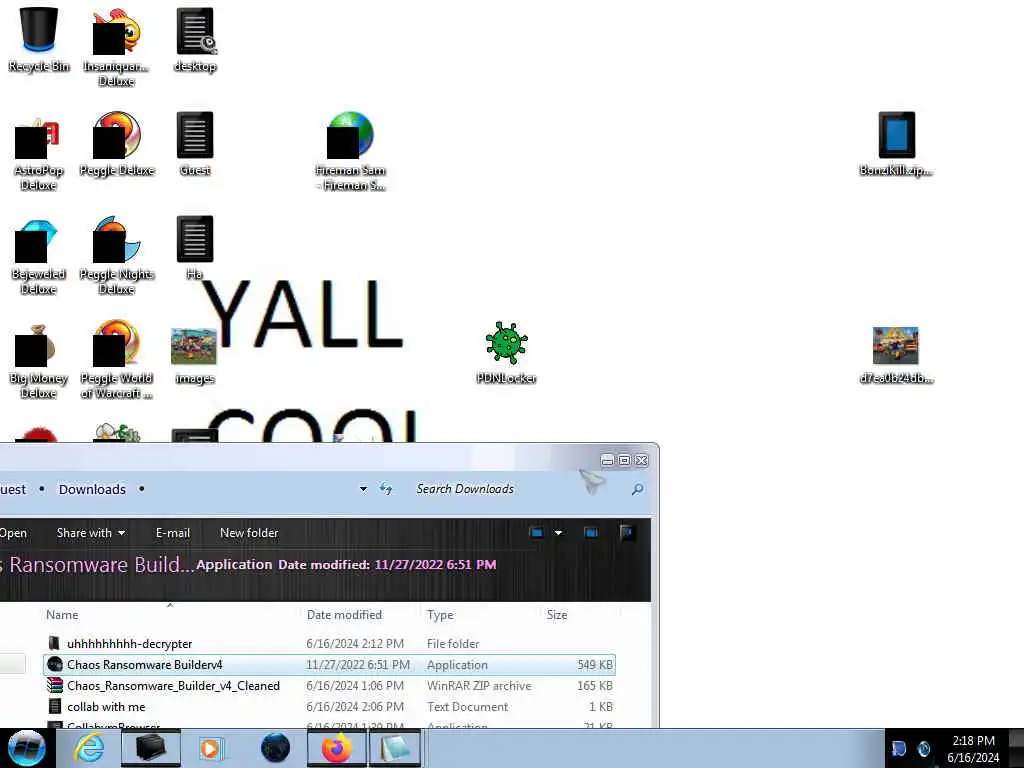Click the 6/16/2024 2:12 PM date cell

click(x=355, y=644)
